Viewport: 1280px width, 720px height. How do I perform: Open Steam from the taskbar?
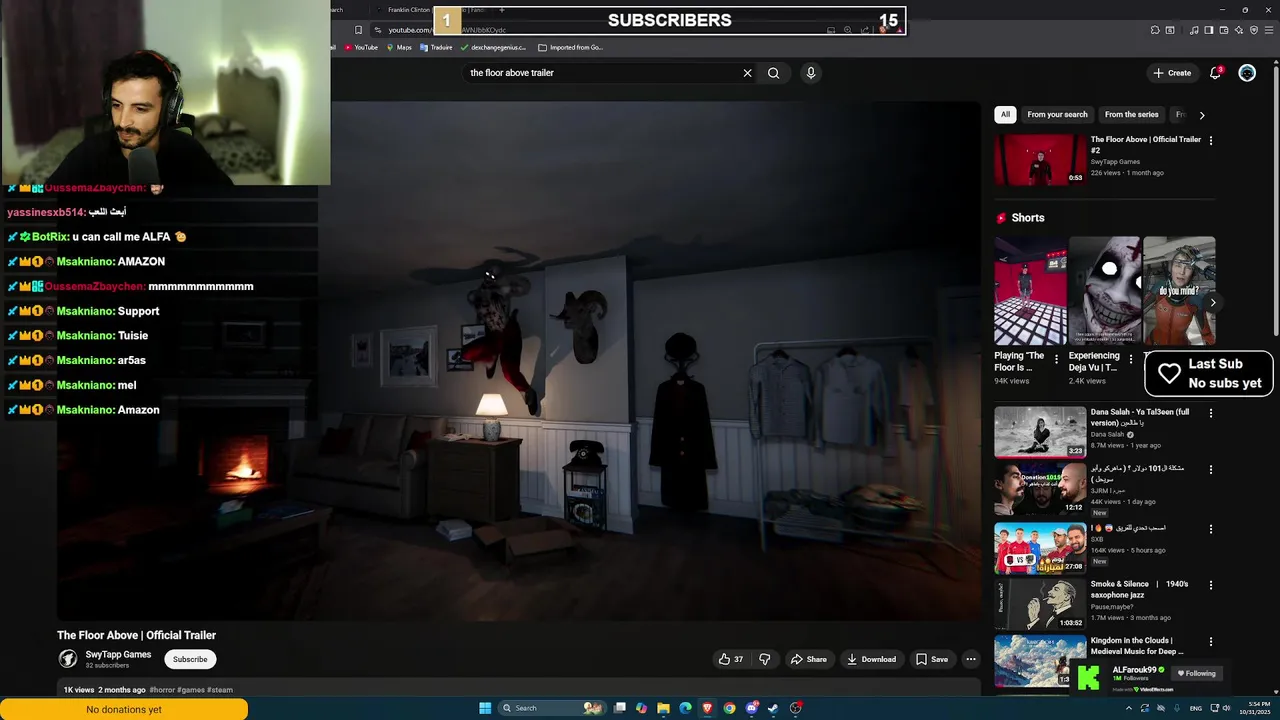(x=773, y=708)
